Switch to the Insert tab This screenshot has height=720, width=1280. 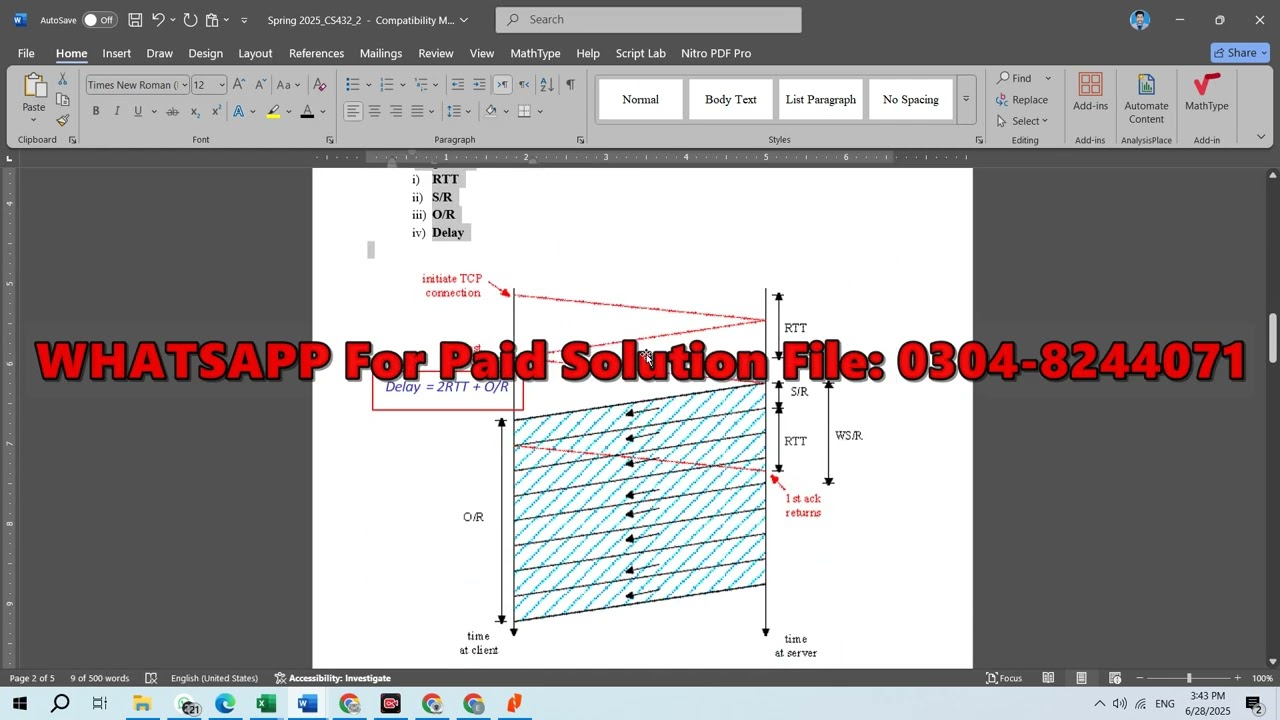click(117, 53)
